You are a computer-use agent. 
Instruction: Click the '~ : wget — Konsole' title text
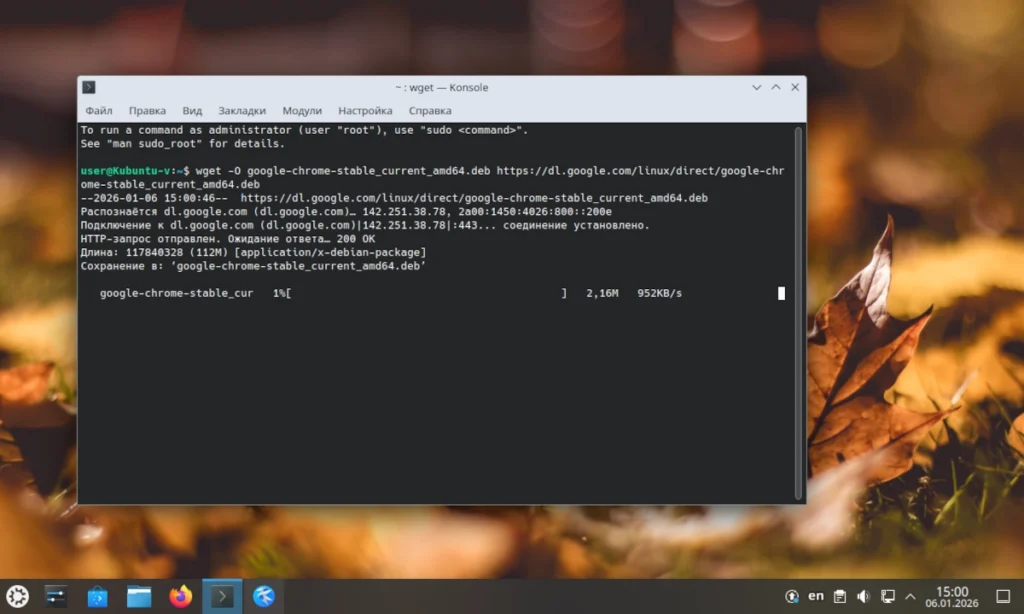441,88
